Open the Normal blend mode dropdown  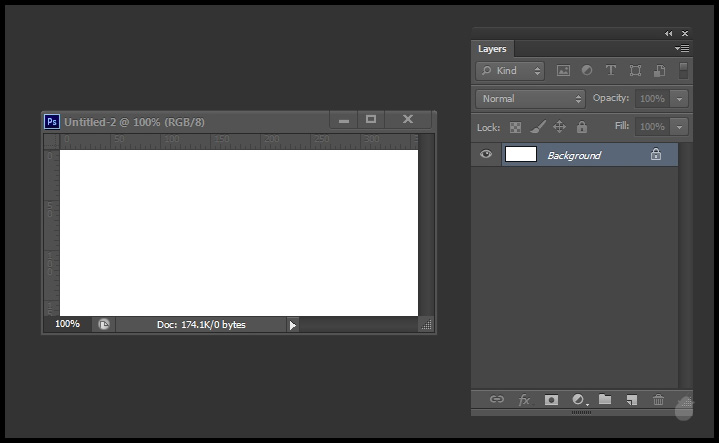point(530,99)
